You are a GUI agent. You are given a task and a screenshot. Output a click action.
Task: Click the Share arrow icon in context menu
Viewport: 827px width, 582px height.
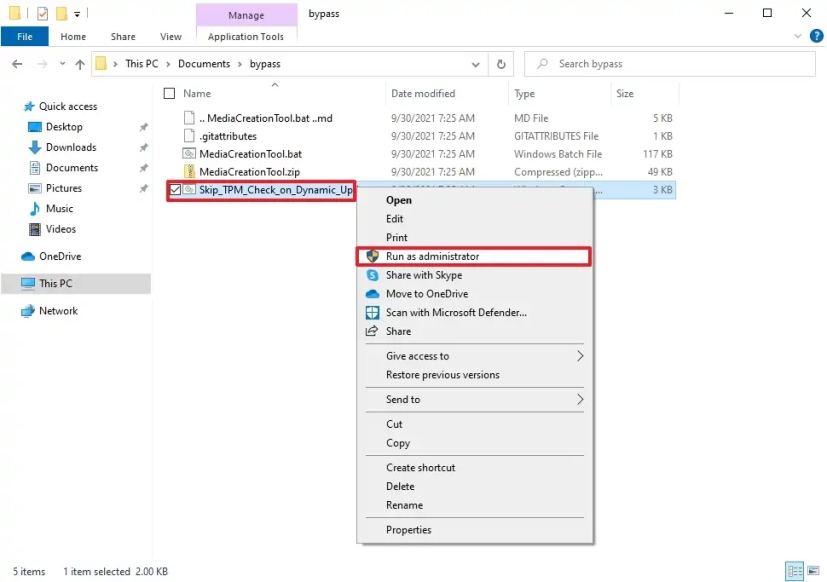[x=372, y=331]
